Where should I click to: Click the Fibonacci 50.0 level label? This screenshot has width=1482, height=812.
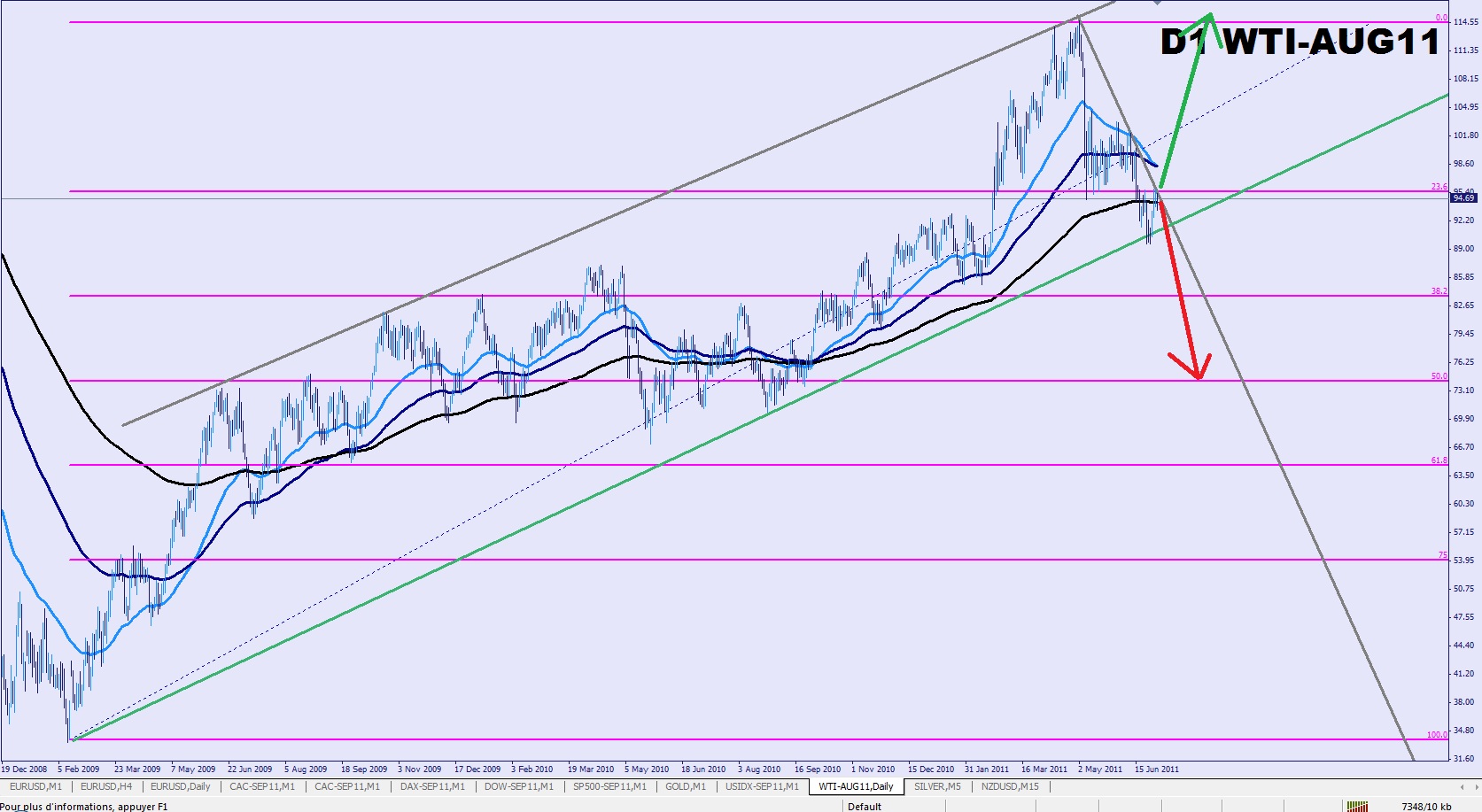[x=1439, y=376]
